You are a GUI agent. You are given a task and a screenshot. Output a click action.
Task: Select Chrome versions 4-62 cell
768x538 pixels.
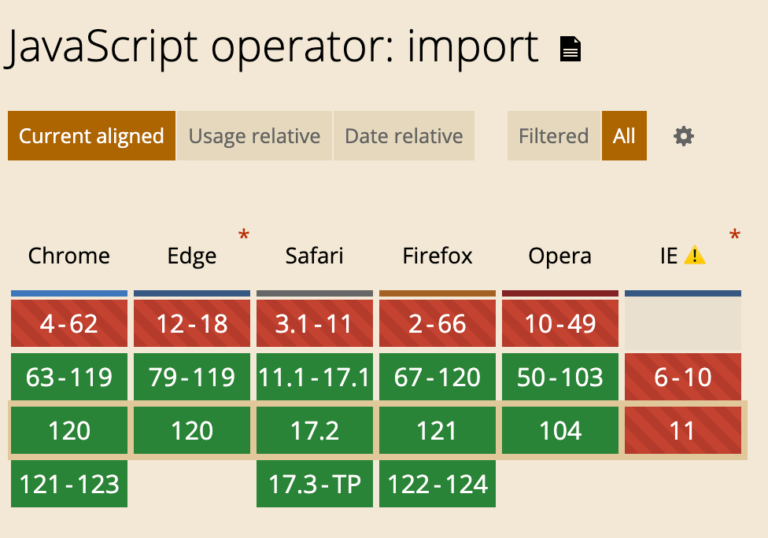(x=69, y=324)
